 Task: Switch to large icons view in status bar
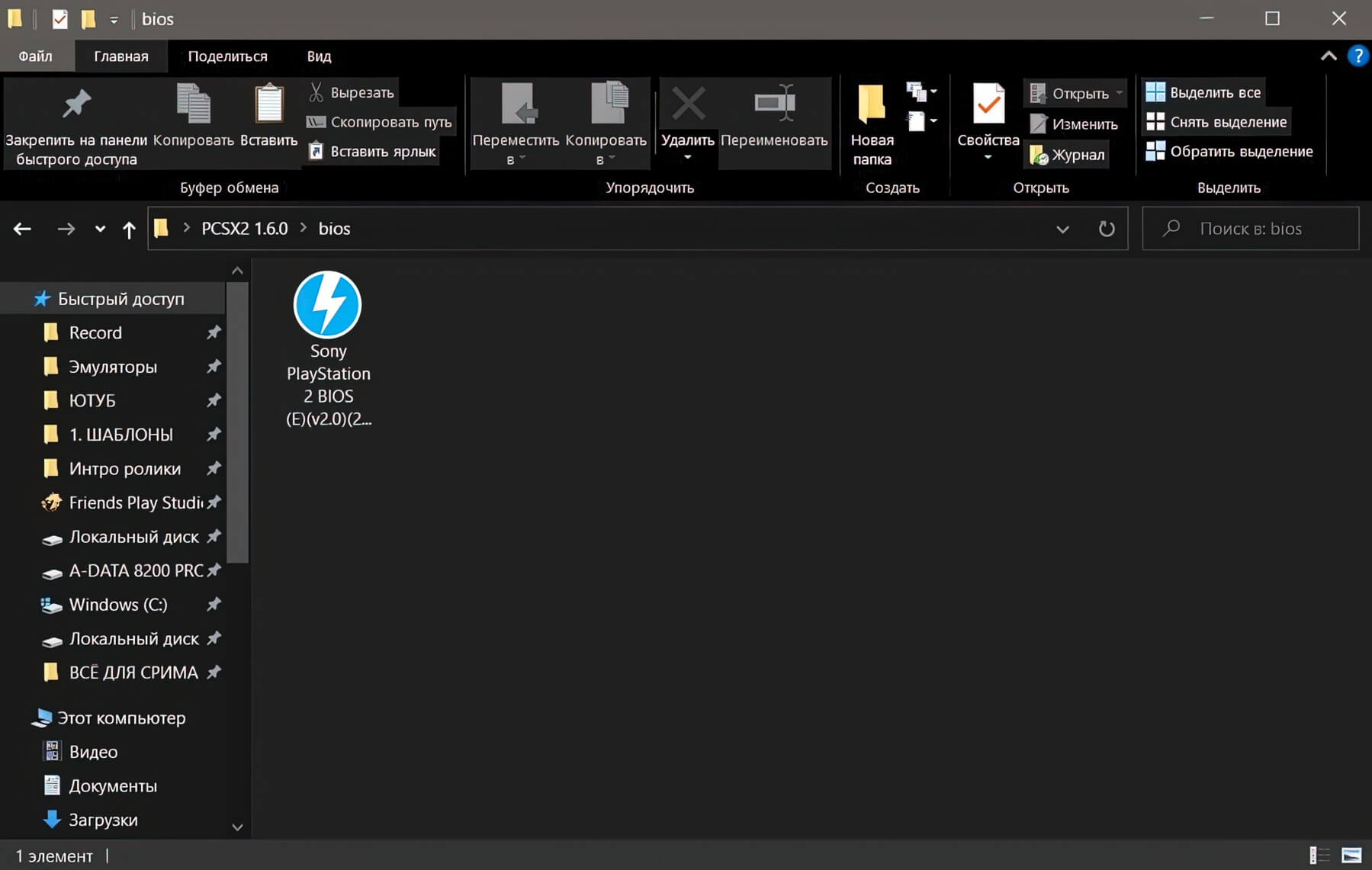coord(1351,856)
